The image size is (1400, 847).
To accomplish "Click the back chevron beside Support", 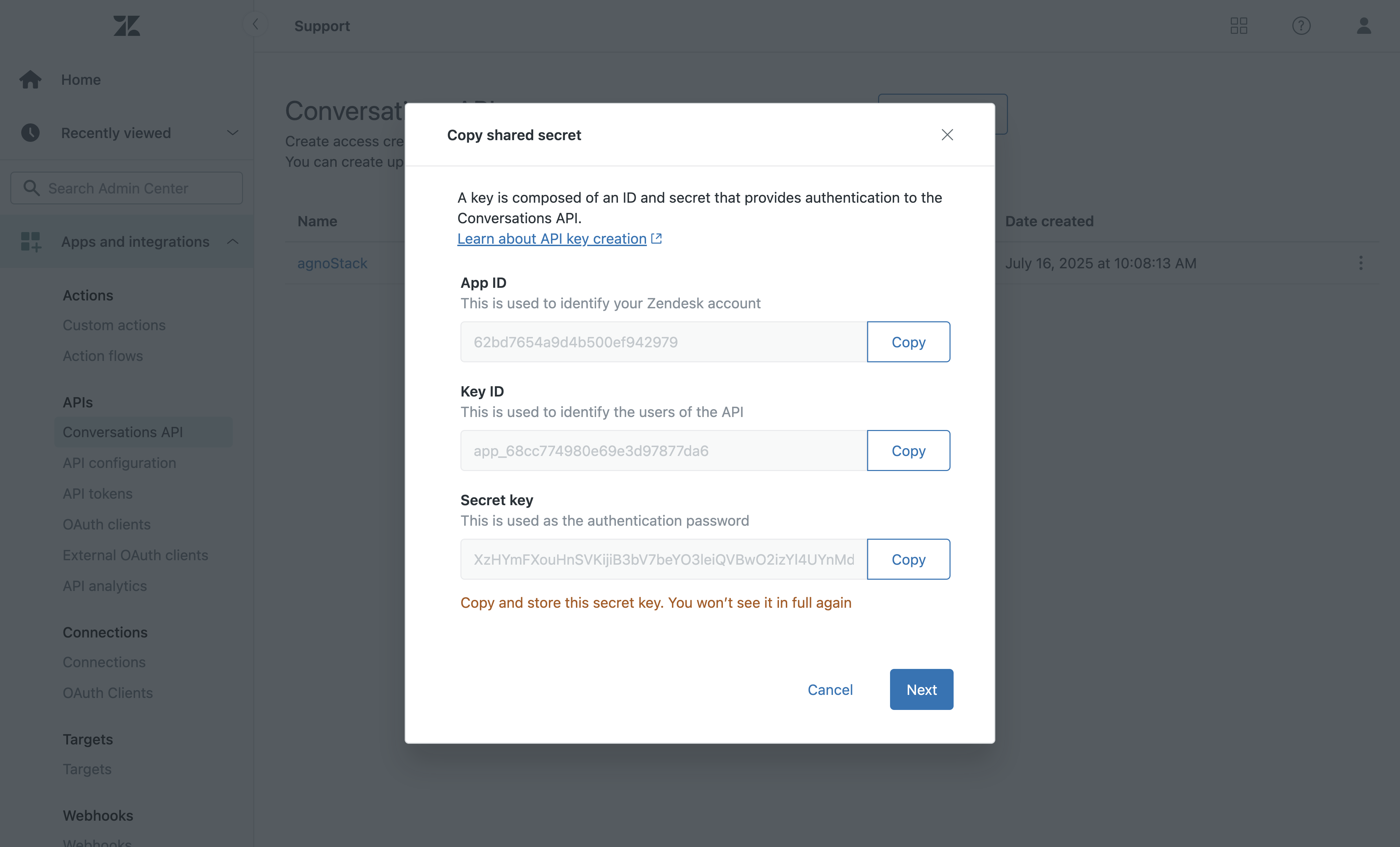I will click(x=255, y=24).
